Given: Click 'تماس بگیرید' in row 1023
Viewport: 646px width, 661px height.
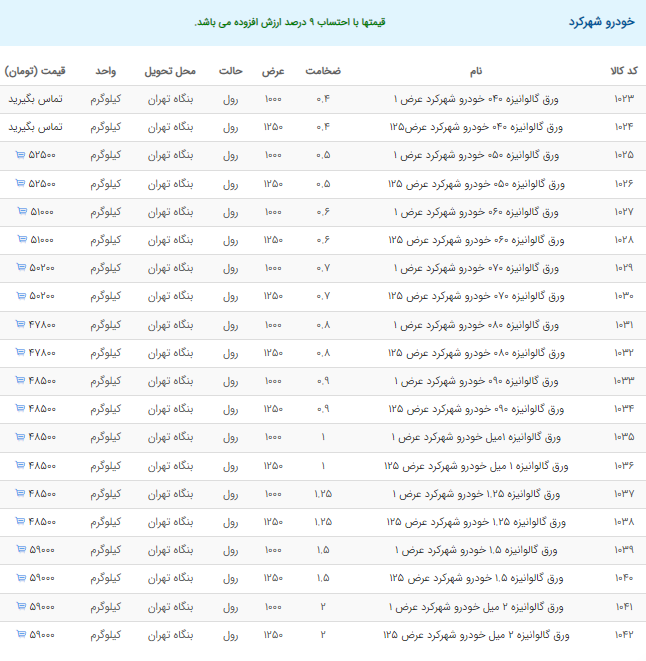Looking at the screenshot, I should point(36,100).
